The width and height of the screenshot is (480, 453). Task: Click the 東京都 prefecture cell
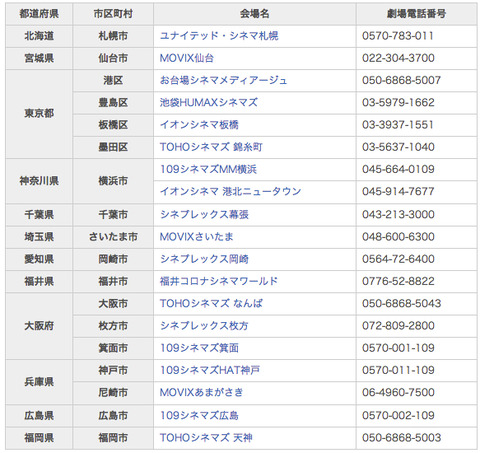39,114
